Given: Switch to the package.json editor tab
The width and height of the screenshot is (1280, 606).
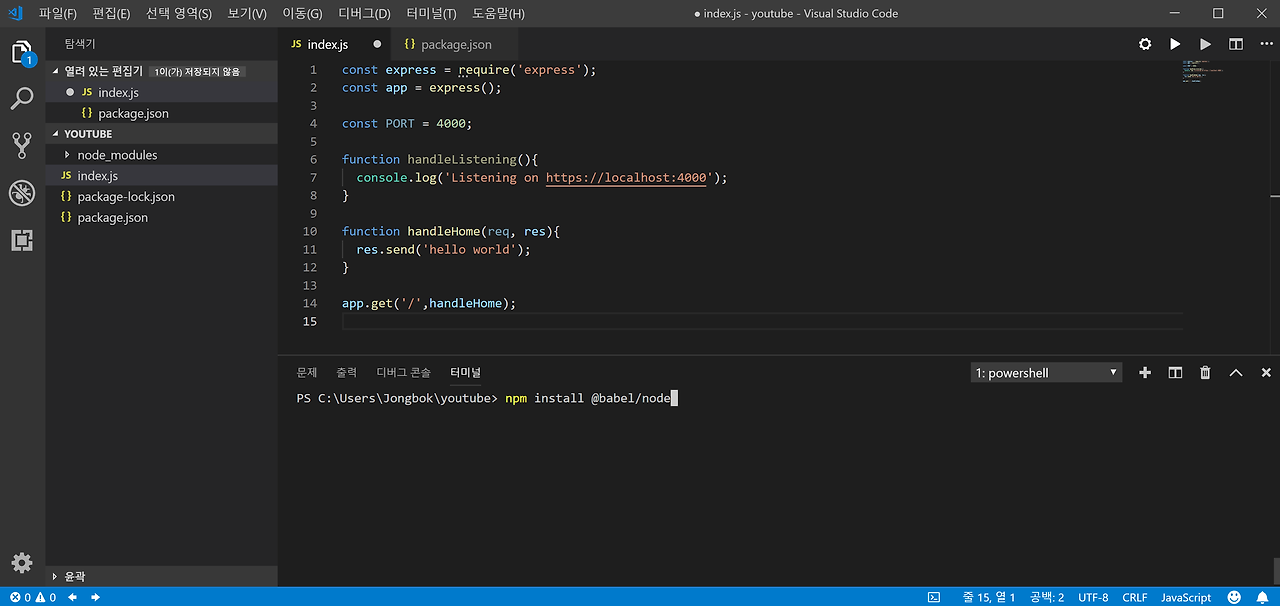Looking at the screenshot, I should pos(455,44).
